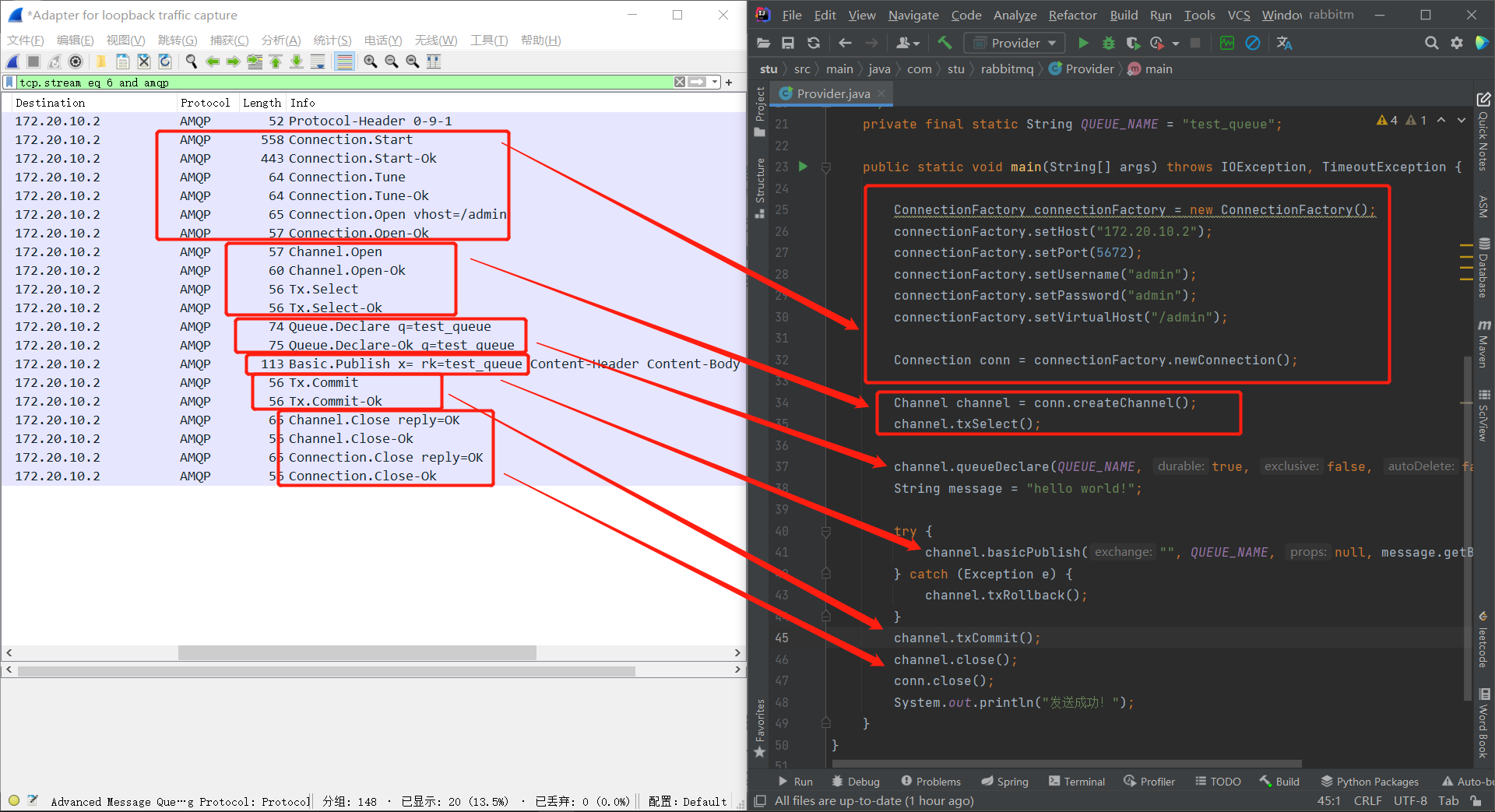This screenshot has width=1495, height=812.
Task: Synchronize files with the reload icon
Action: click(x=814, y=43)
